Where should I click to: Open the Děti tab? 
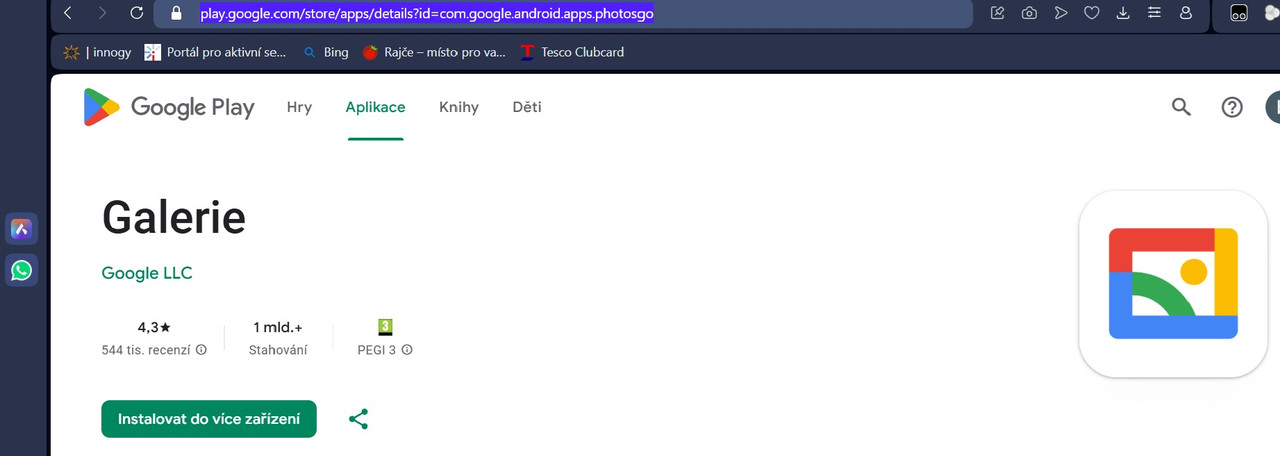(x=527, y=107)
